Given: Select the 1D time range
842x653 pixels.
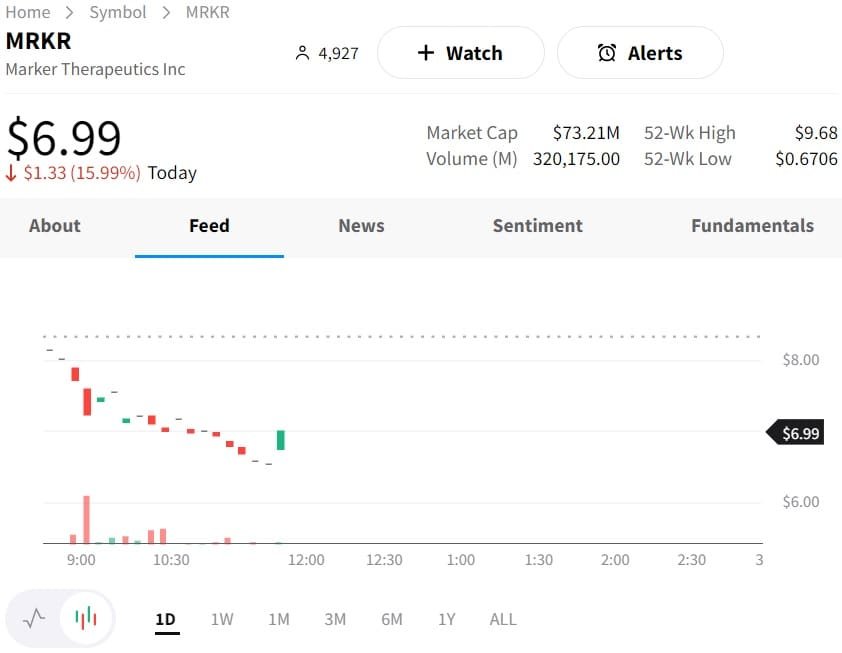Looking at the screenshot, I should coord(166,619).
